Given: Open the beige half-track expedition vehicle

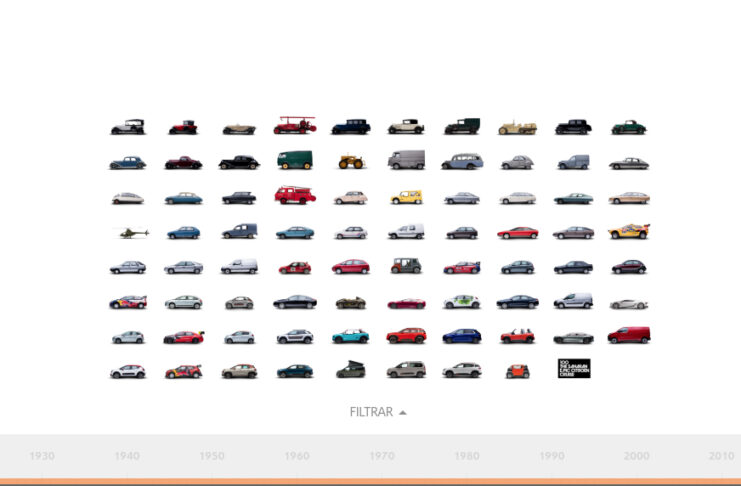Looking at the screenshot, I should click(518, 127).
